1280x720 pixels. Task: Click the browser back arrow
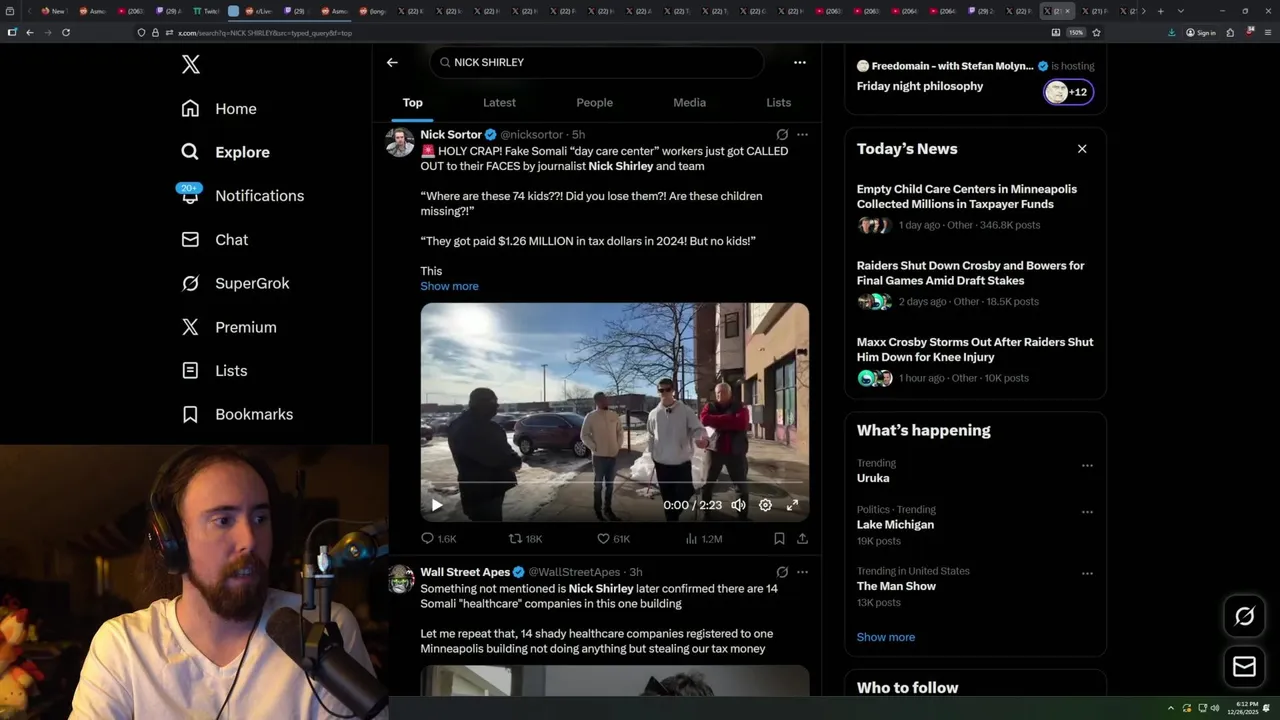pyautogui.click(x=29, y=32)
